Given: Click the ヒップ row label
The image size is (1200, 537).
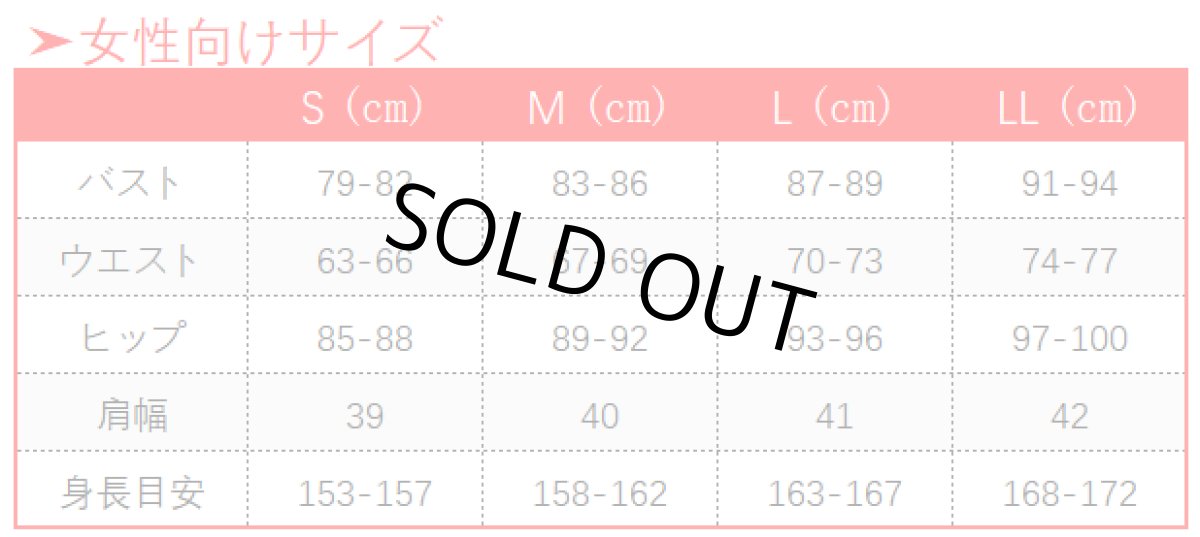Looking at the screenshot, I should click(x=131, y=339).
